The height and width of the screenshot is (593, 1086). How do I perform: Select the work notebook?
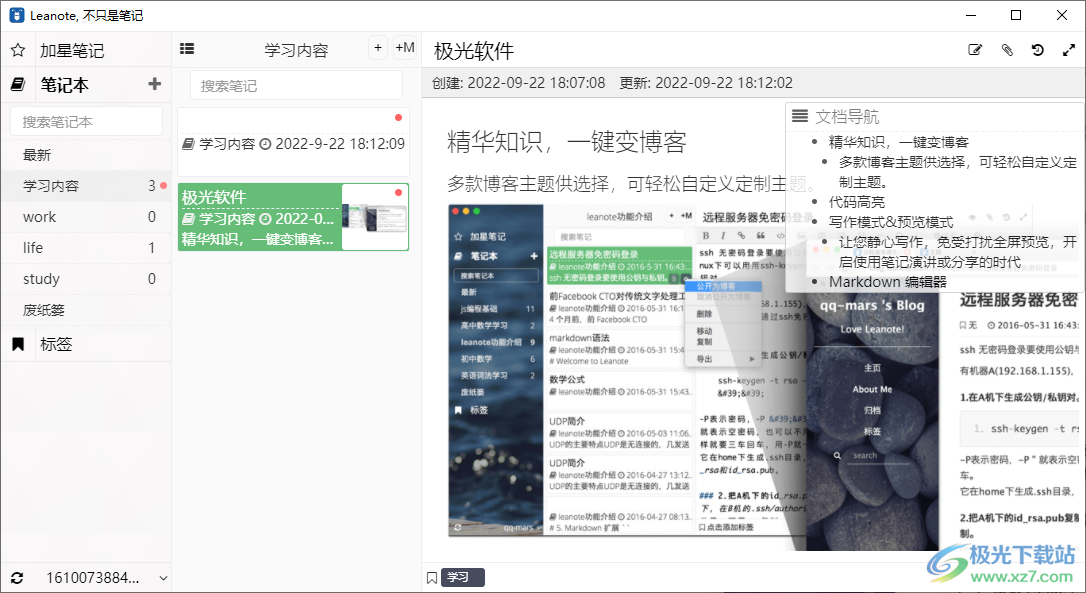(x=87, y=217)
